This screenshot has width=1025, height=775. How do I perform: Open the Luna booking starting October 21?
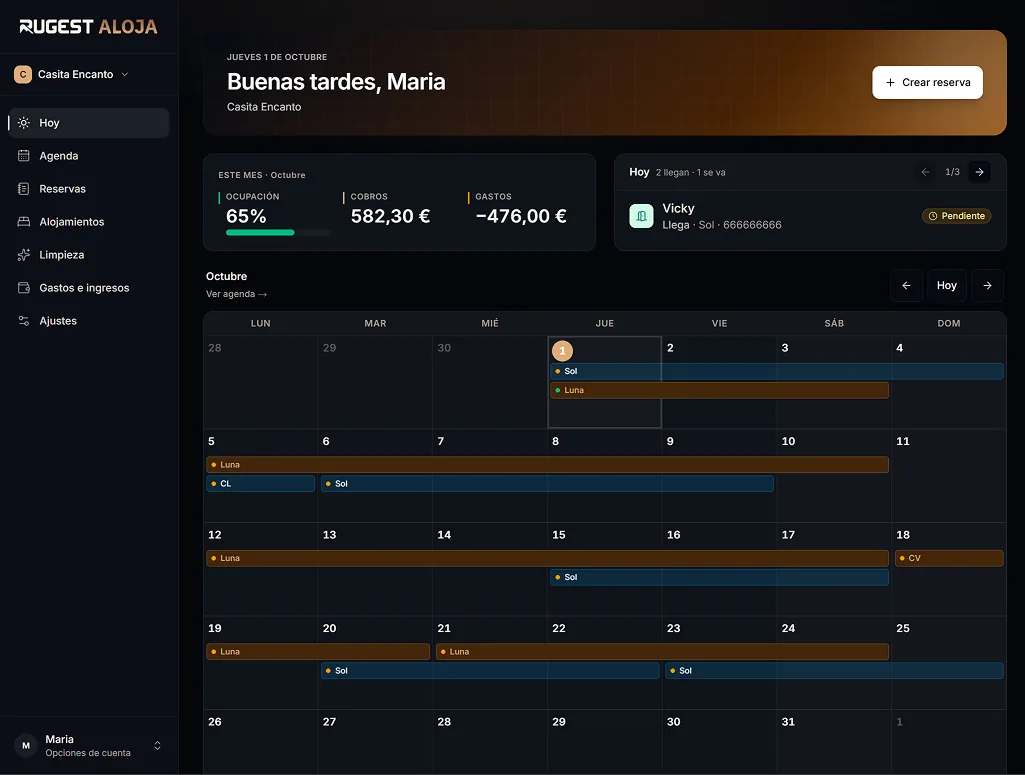click(662, 651)
